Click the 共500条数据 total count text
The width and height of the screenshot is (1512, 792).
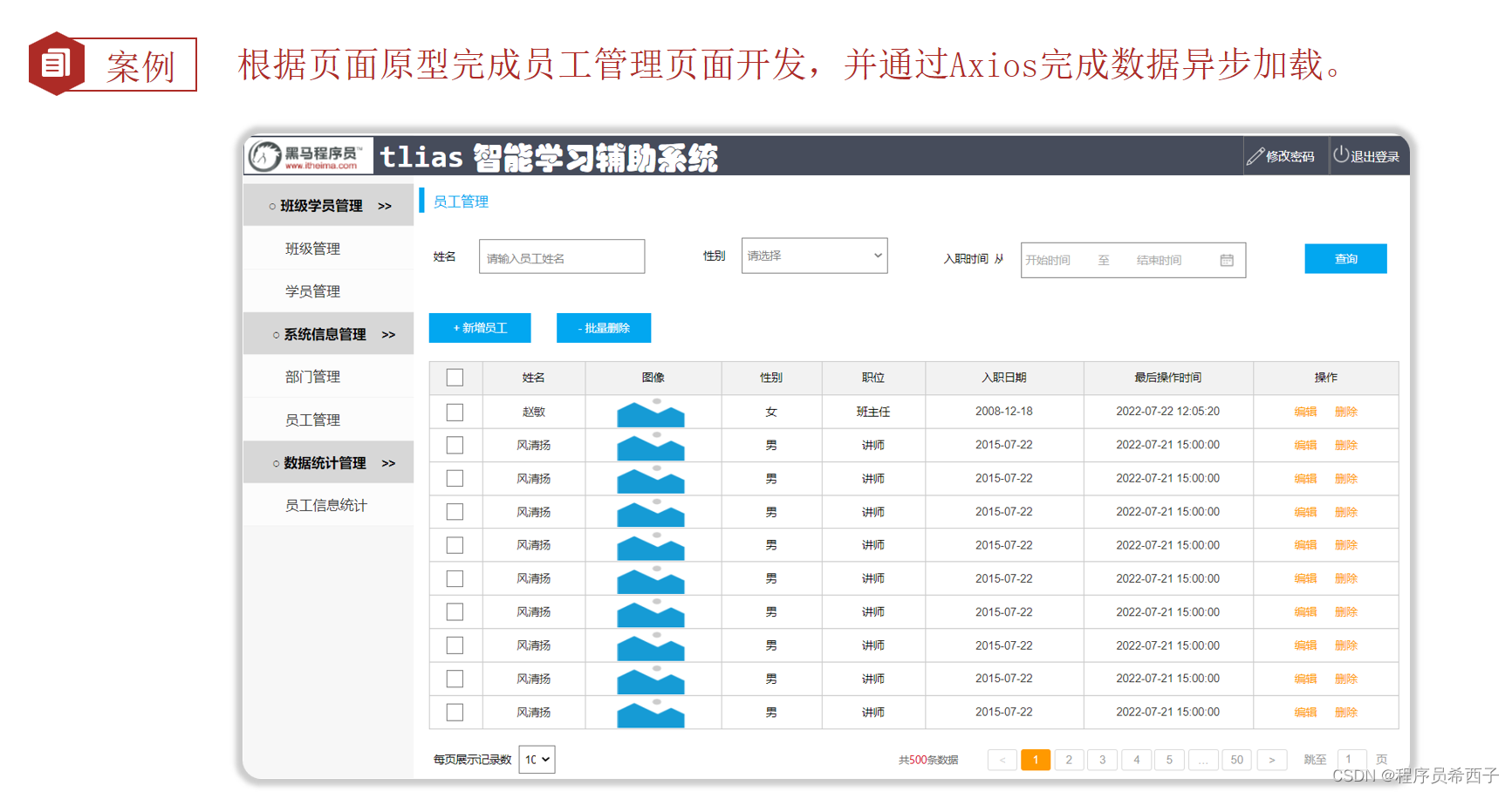pos(928,760)
